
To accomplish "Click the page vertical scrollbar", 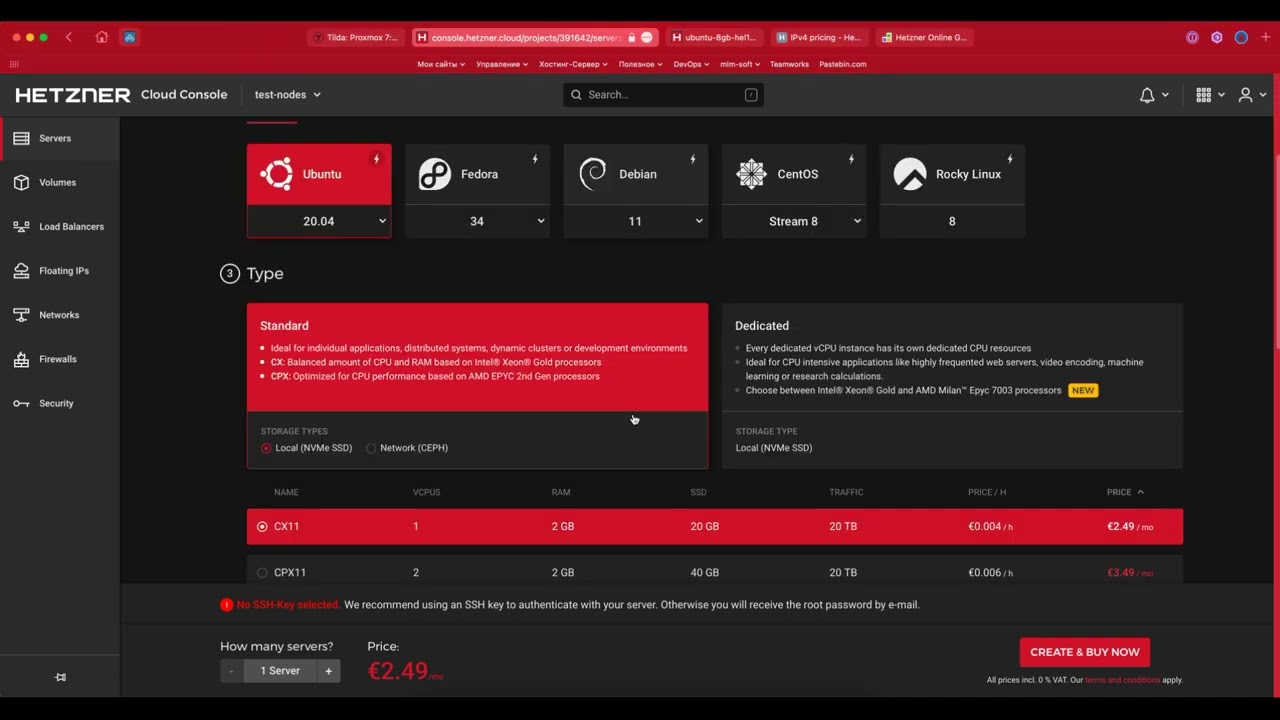I will (x=1276, y=250).
